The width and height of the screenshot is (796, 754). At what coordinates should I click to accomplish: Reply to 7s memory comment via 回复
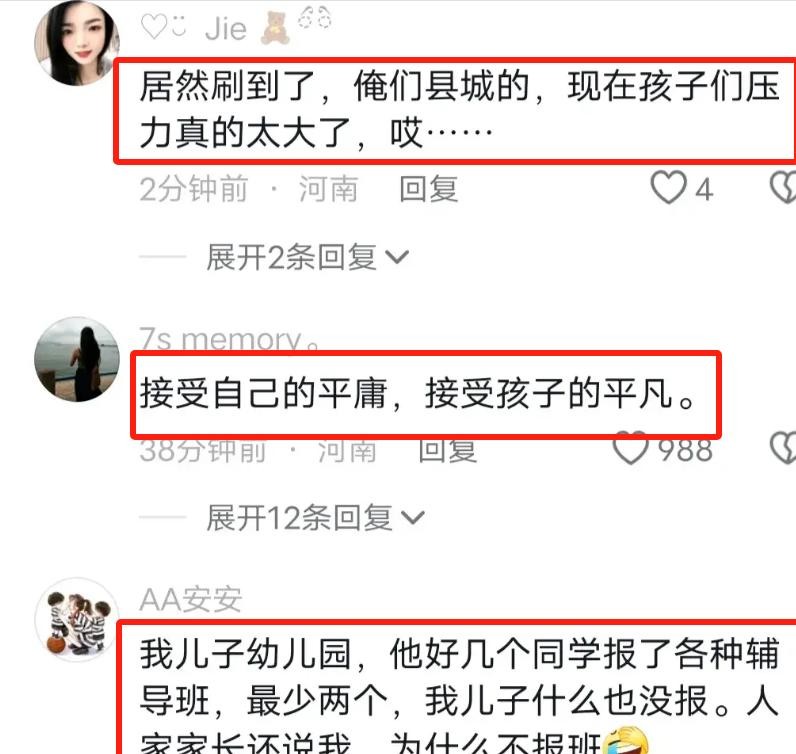coord(448,450)
